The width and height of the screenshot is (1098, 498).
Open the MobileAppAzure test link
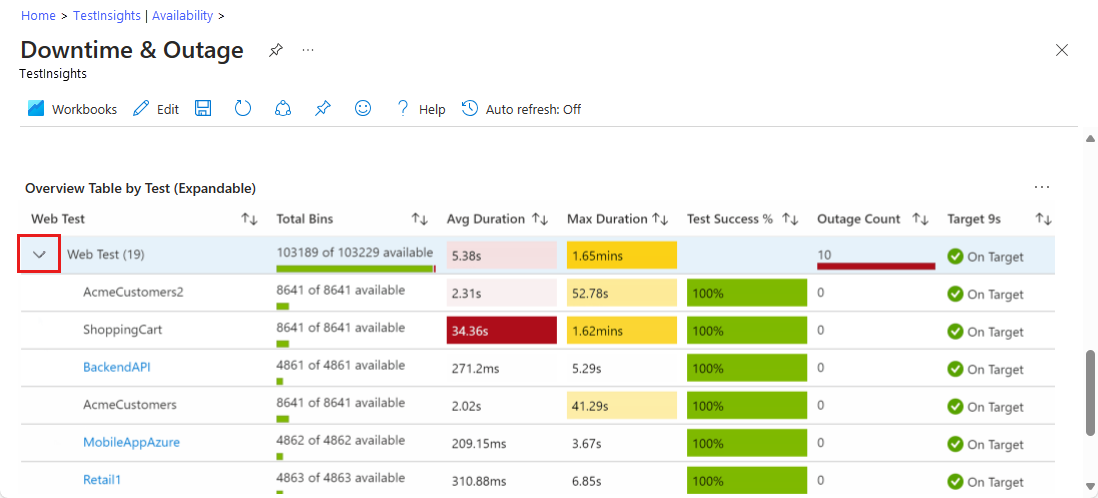pos(131,442)
